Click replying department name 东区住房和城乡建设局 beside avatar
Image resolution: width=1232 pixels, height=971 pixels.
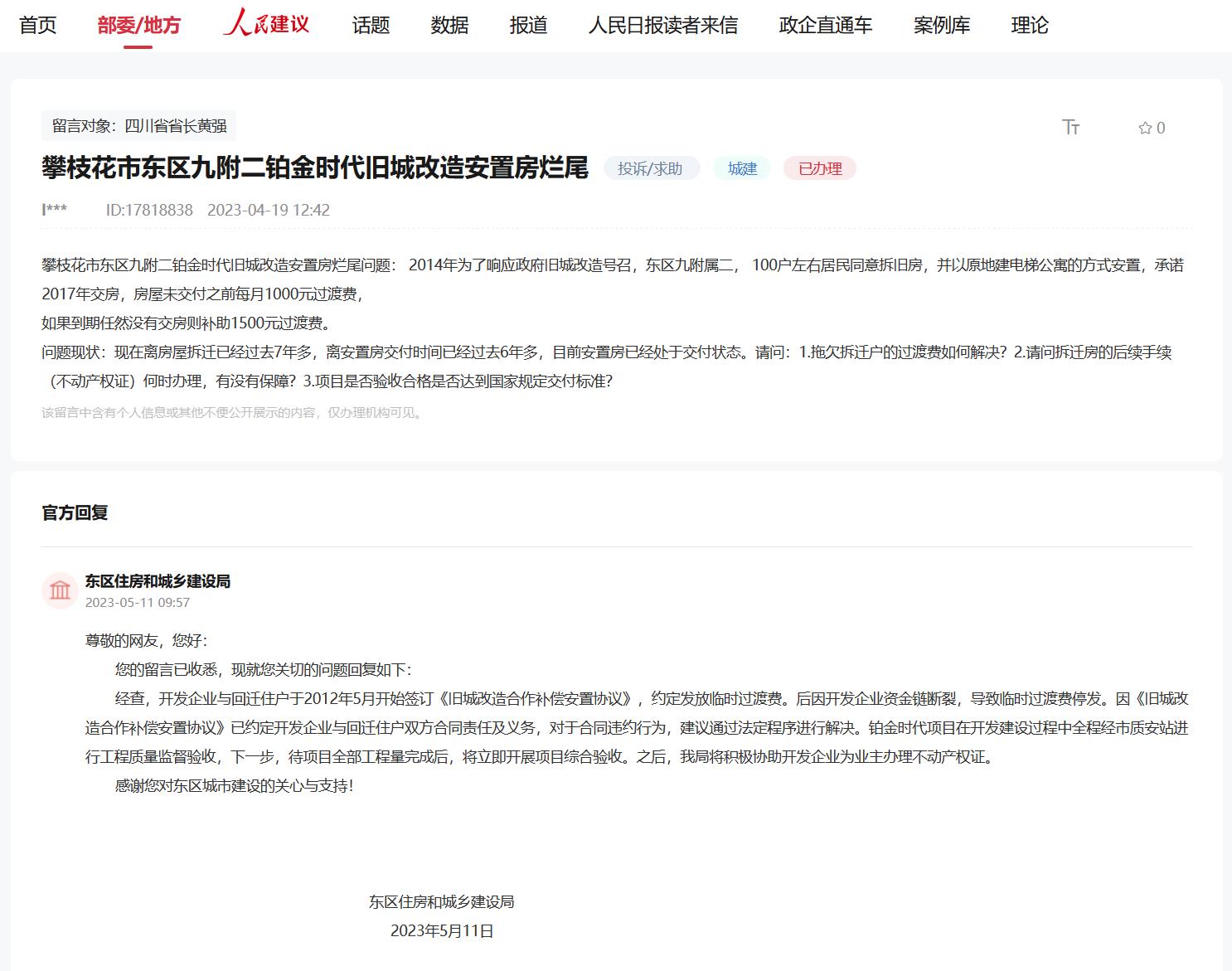pos(158,581)
